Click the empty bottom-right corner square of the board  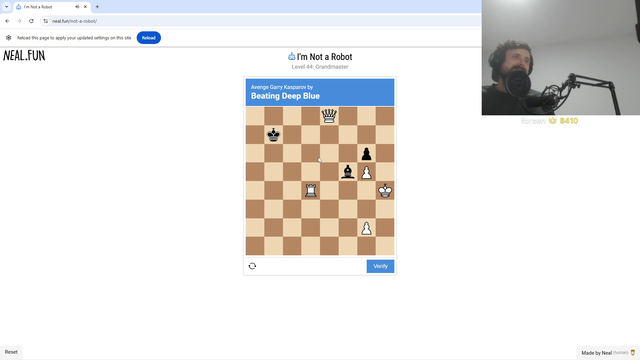pyautogui.click(x=385, y=246)
